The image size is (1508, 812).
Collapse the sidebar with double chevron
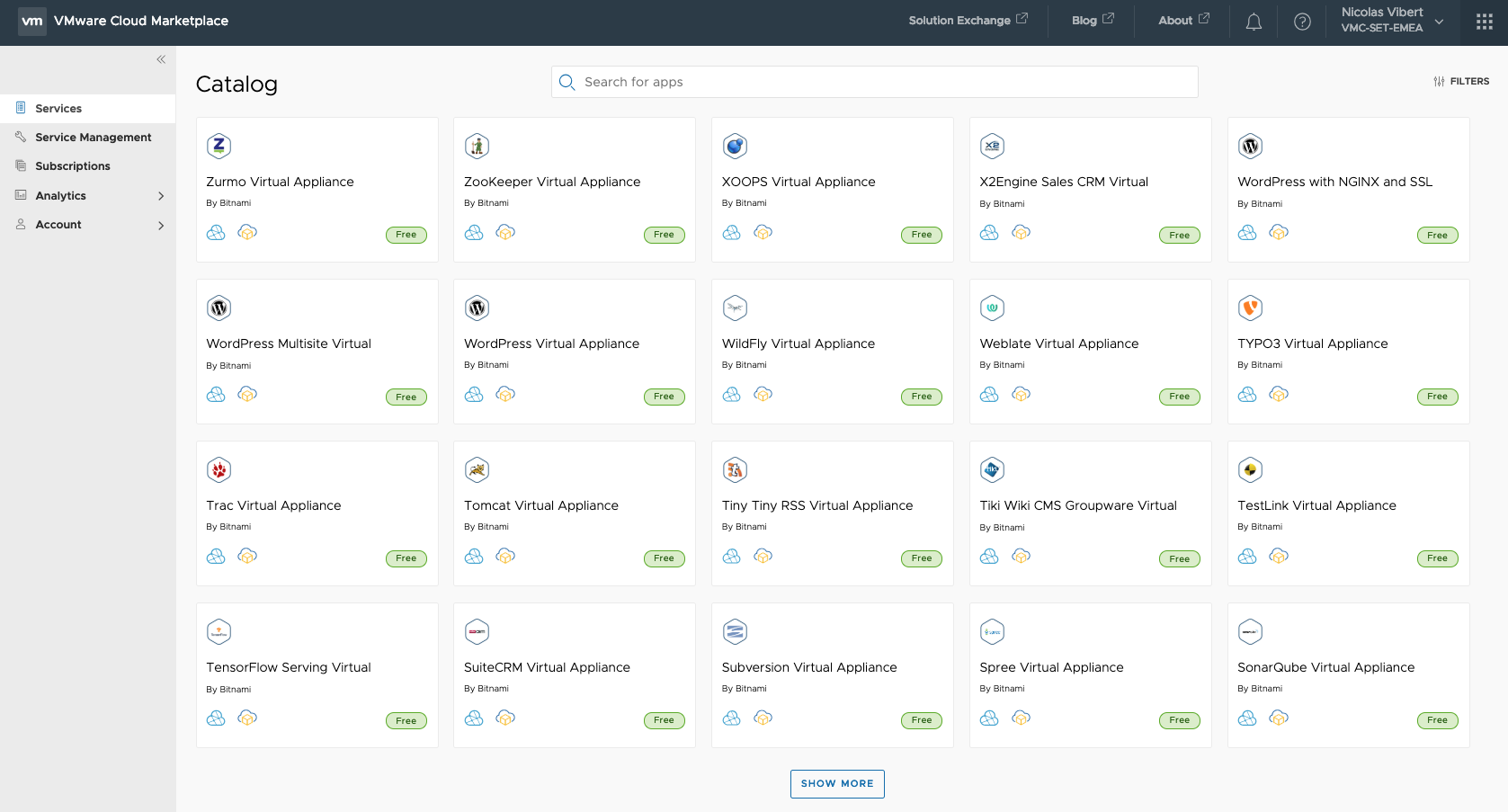[x=161, y=59]
